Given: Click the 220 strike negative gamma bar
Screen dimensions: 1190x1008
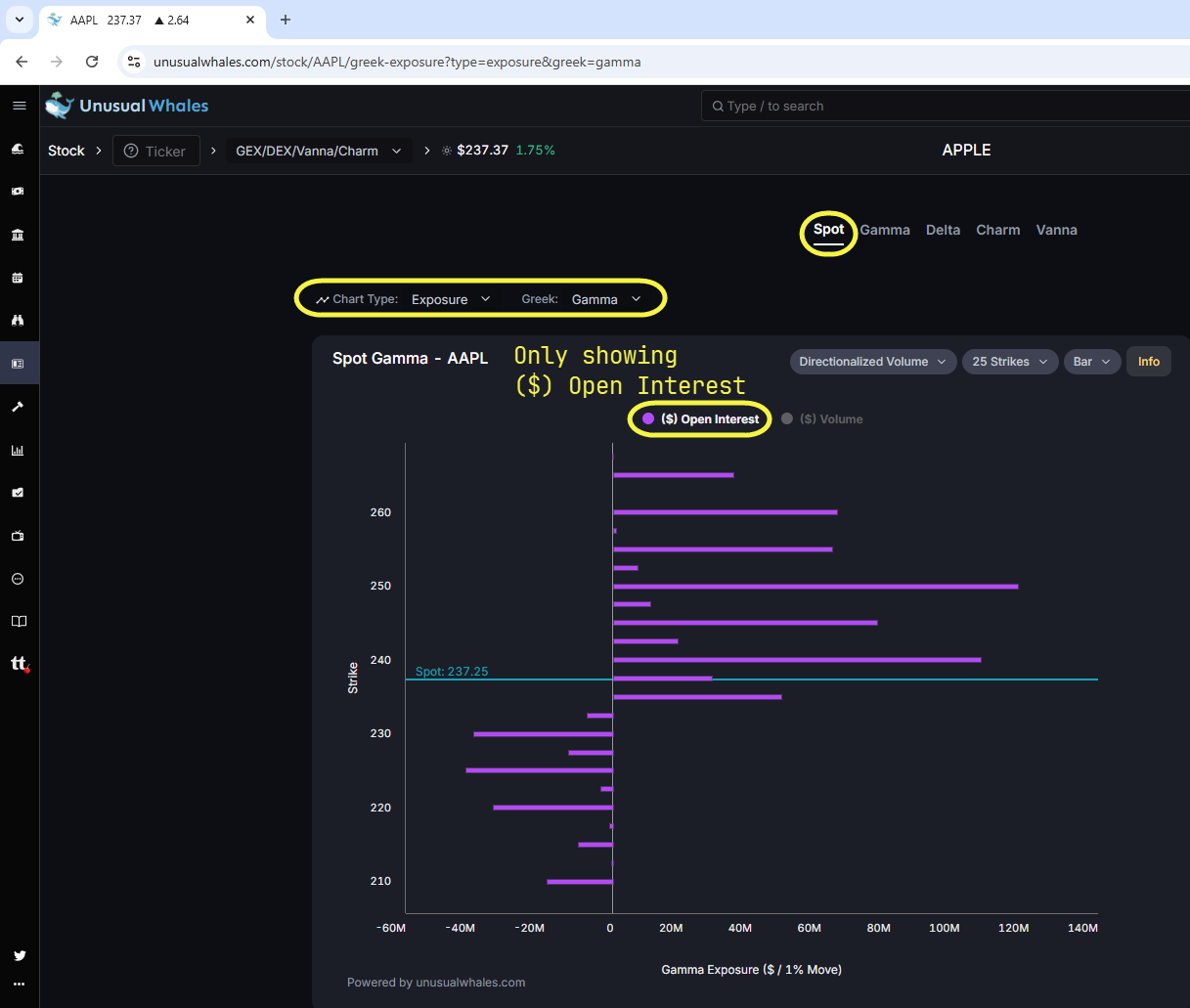Looking at the screenshot, I should (552, 808).
